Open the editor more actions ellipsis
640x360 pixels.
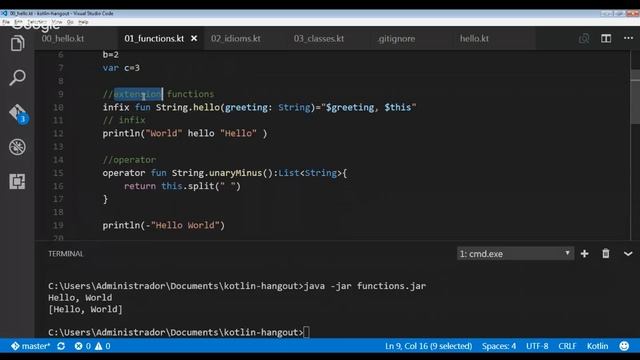[629, 38]
